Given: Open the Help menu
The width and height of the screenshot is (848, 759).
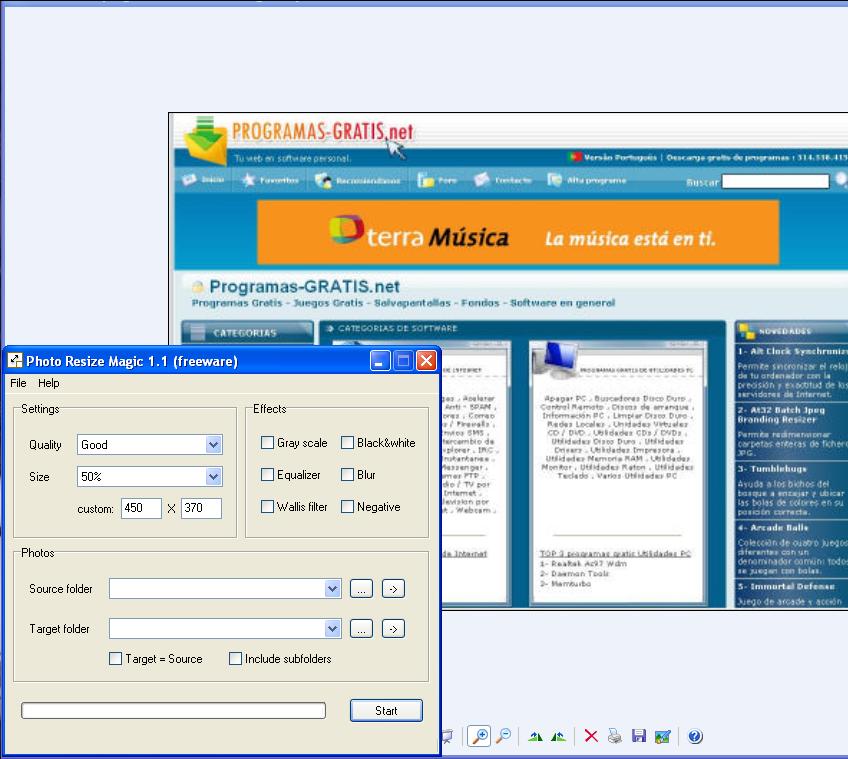Looking at the screenshot, I should point(49,383).
